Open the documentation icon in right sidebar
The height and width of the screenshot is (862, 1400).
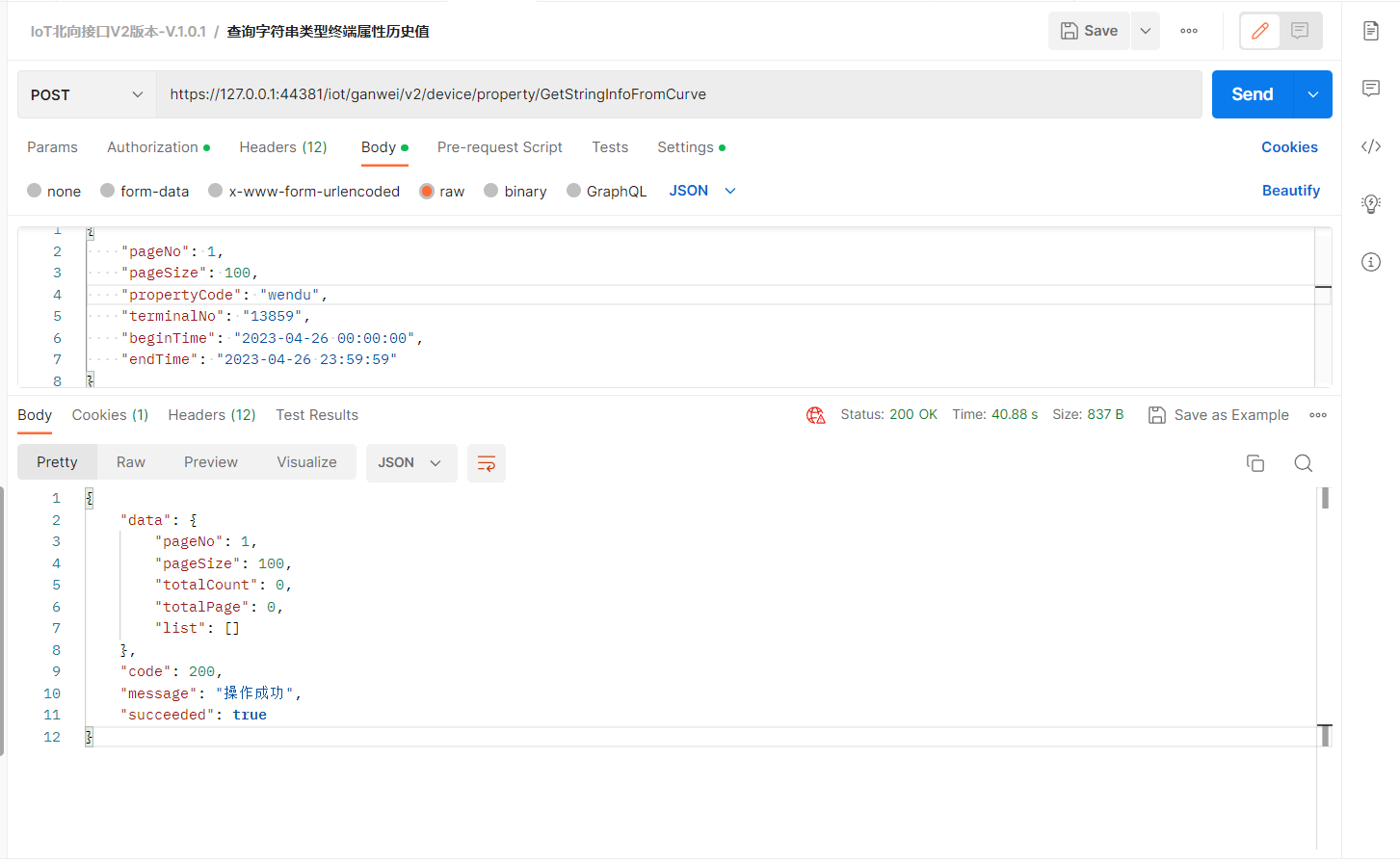(x=1371, y=31)
